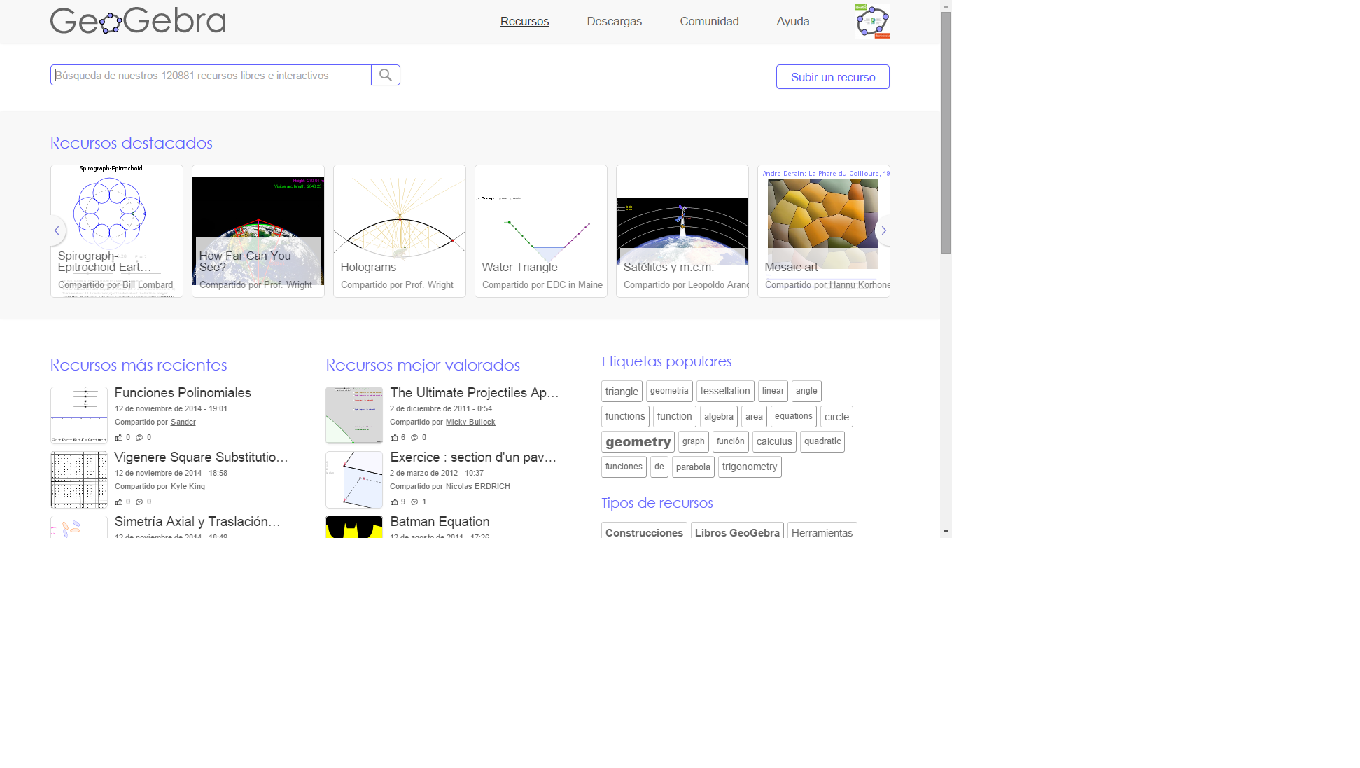
Task: Click Batman Equation thumbnail image
Action: (x=354, y=527)
